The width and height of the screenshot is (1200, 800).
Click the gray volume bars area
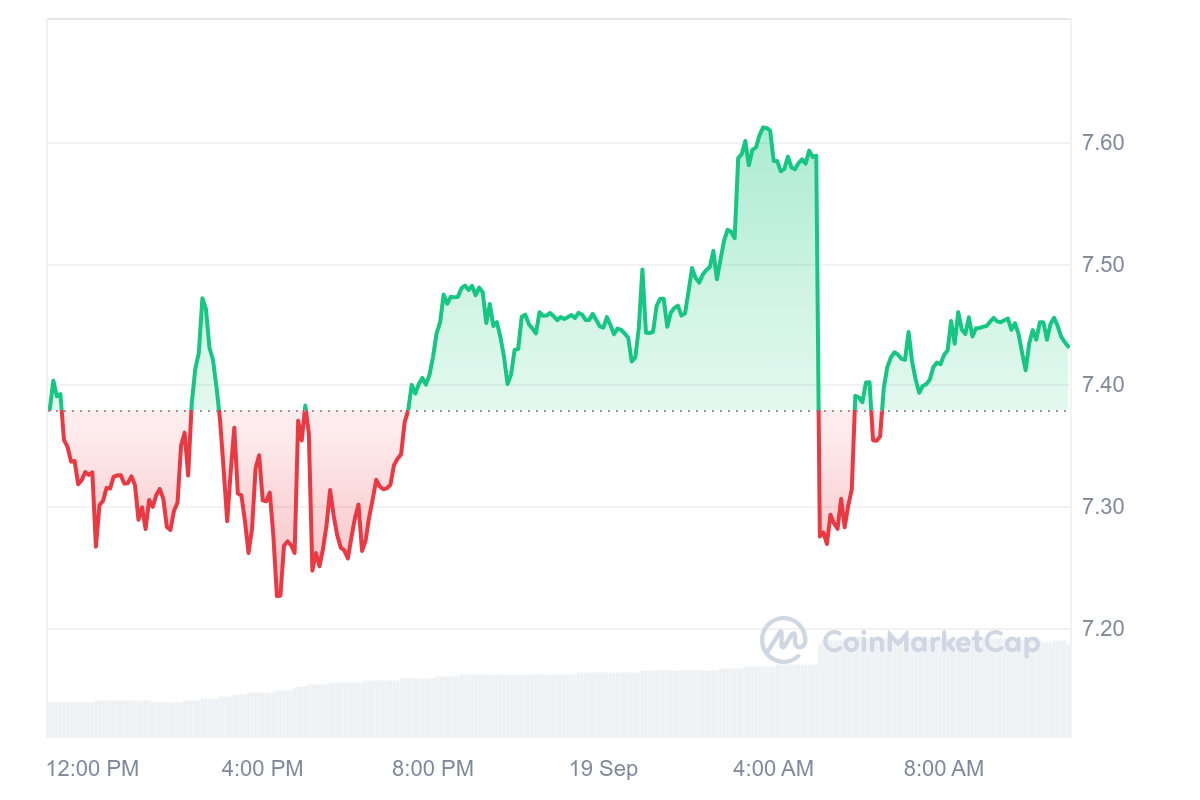click(558, 700)
